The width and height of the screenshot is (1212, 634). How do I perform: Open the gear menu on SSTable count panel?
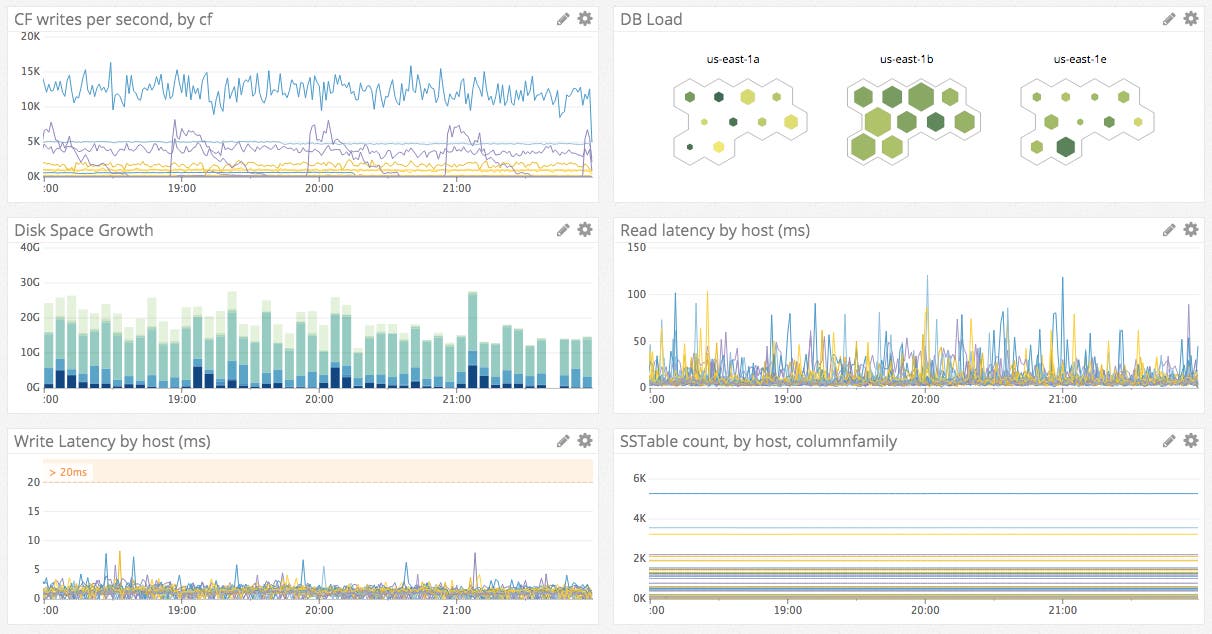click(x=1190, y=440)
